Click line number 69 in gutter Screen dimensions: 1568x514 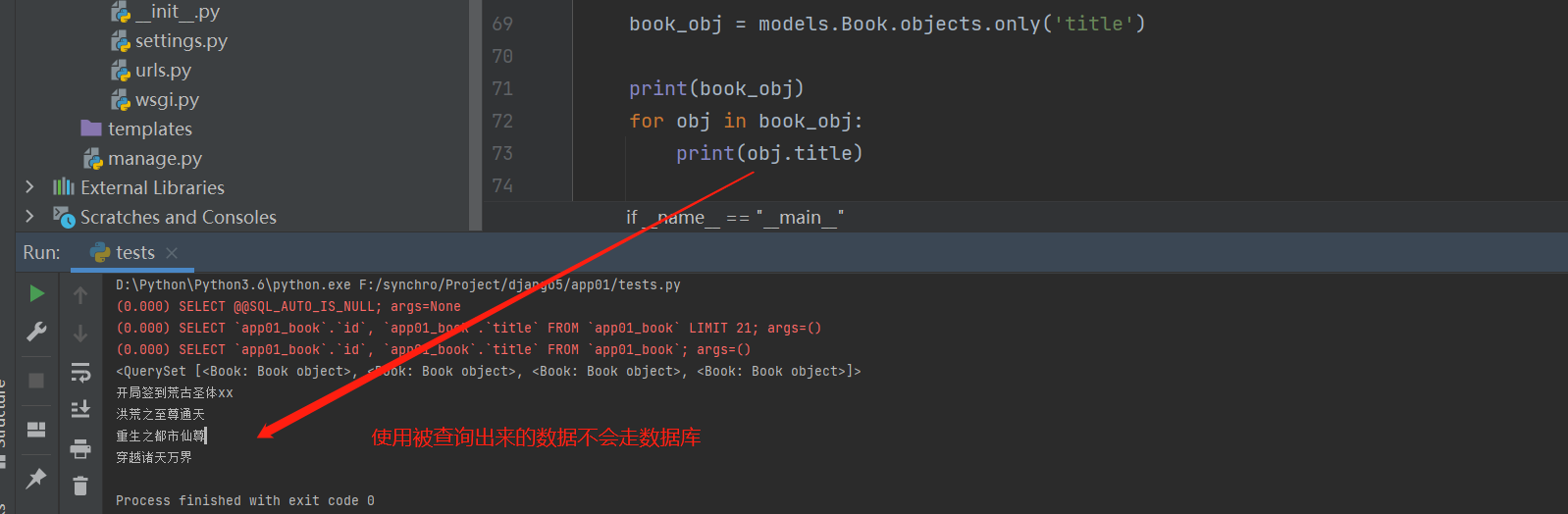coord(502,24)
